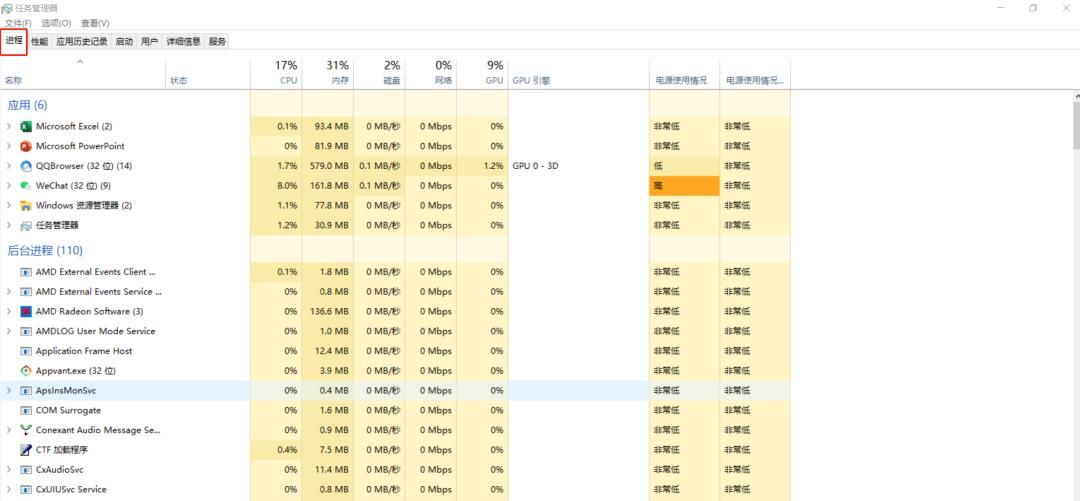This screenshot has height=501, width=1080.
Task: Switch to the 应用历史记录 tab
Action: coord(82,41)
